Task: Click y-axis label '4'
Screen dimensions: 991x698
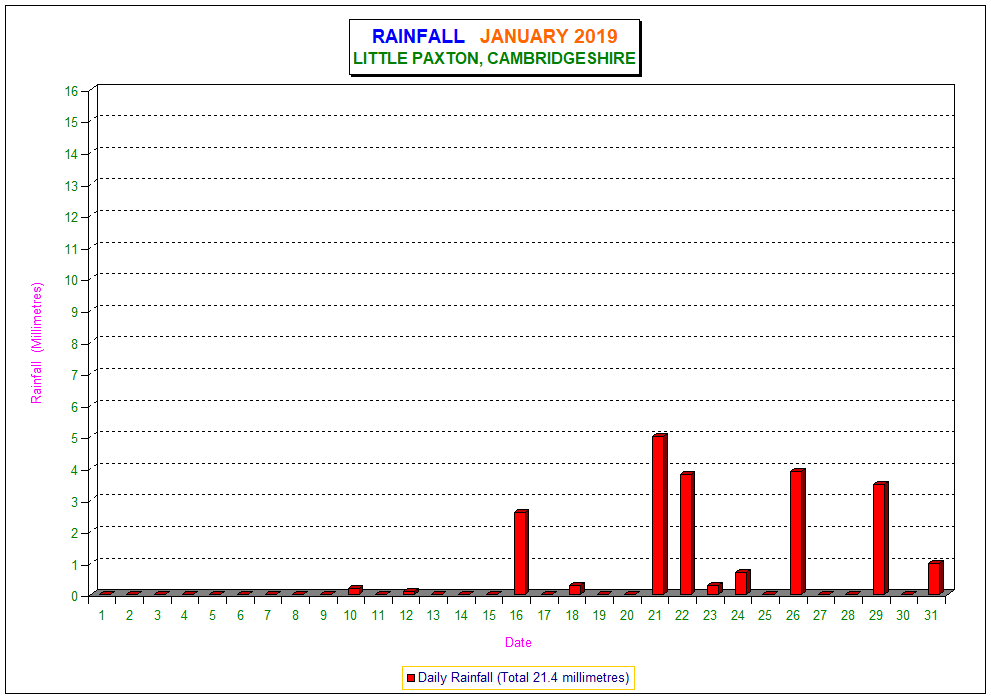Action: [x=75, y=470]
